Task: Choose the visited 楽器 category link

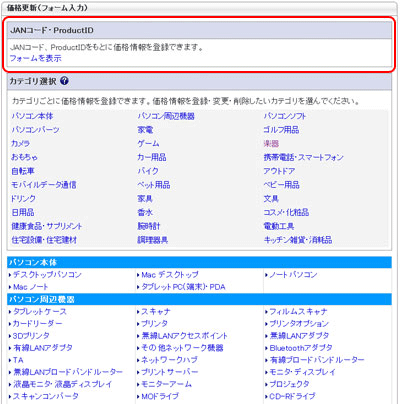Action: tap(271, 143)
